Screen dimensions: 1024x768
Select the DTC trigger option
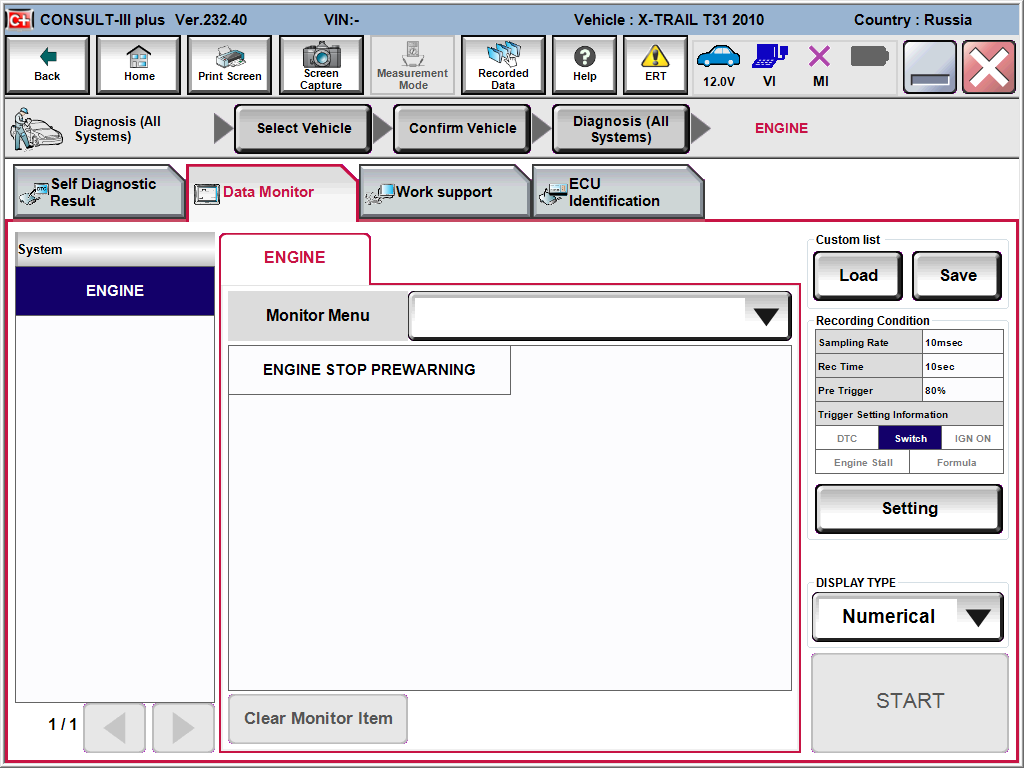click(x=847, y=438)
